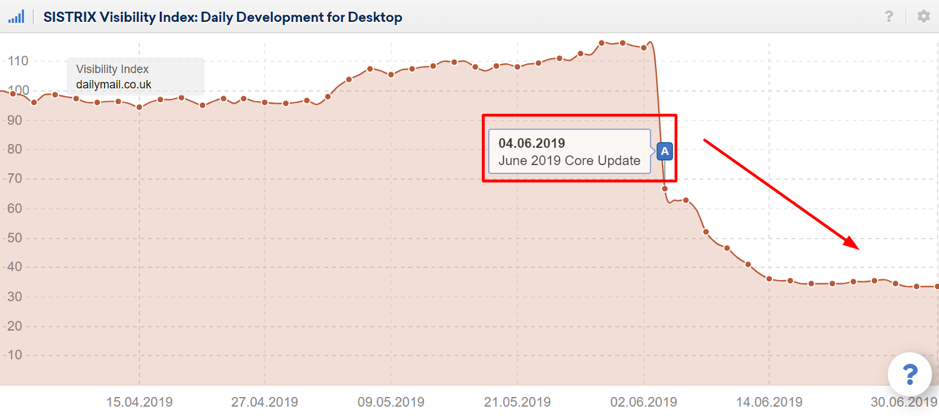
Task: Click the 04.06.2019 date in tooltip
Action: [x=532, y=143]
